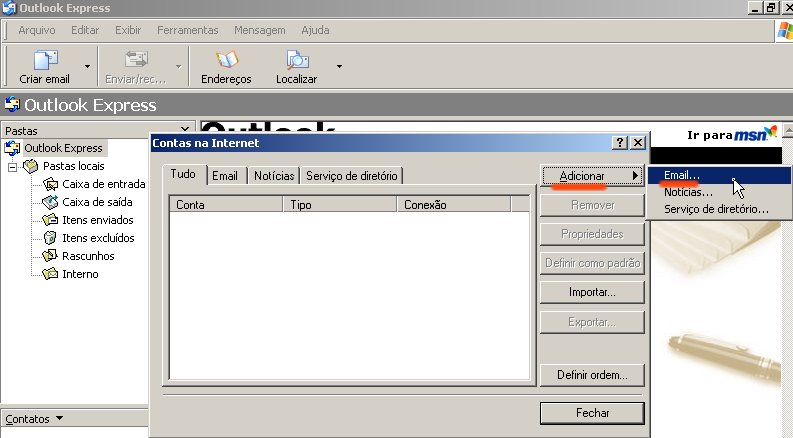Open the Mensagem menu
This screenshot has height=438, width=793.
[259, 30]
